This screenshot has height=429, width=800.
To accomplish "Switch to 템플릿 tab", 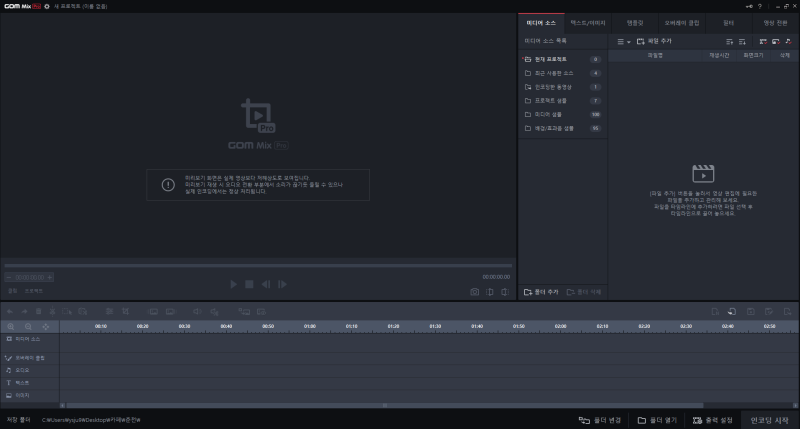I will [635, 23].
